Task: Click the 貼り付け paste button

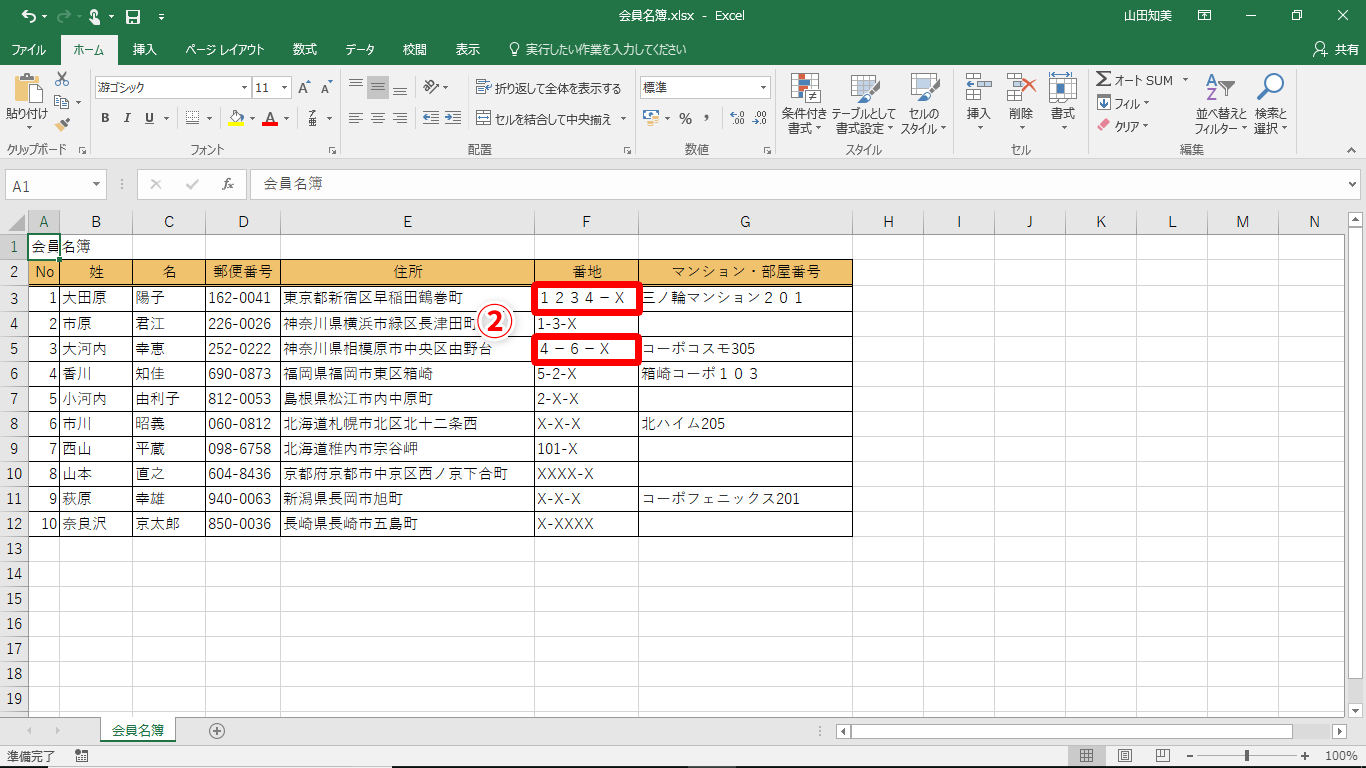Action: (x=27, y=104)
